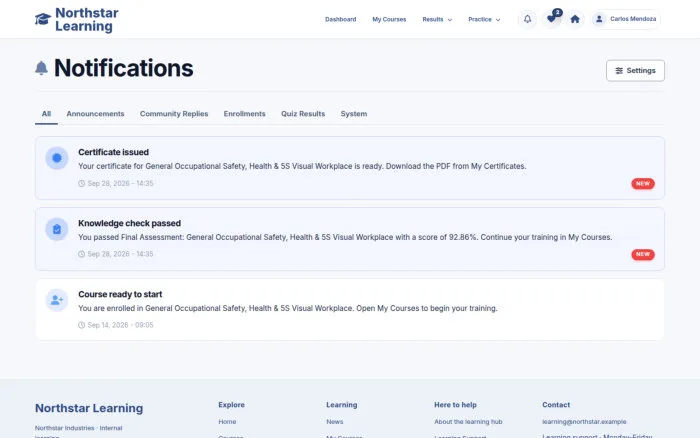Image resolution: width=700 pixels, height=438 pixels.
Task: Click the bell icon beside Notifications heading
Action: (x=42, y=68)
